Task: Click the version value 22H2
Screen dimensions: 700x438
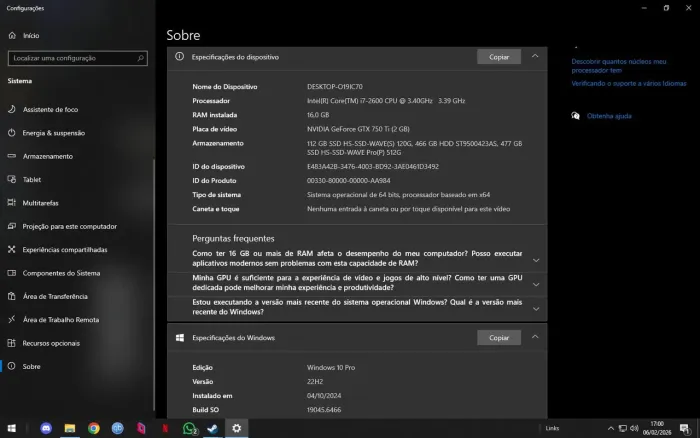Action: pyautogui.click(x=315, y=382)
